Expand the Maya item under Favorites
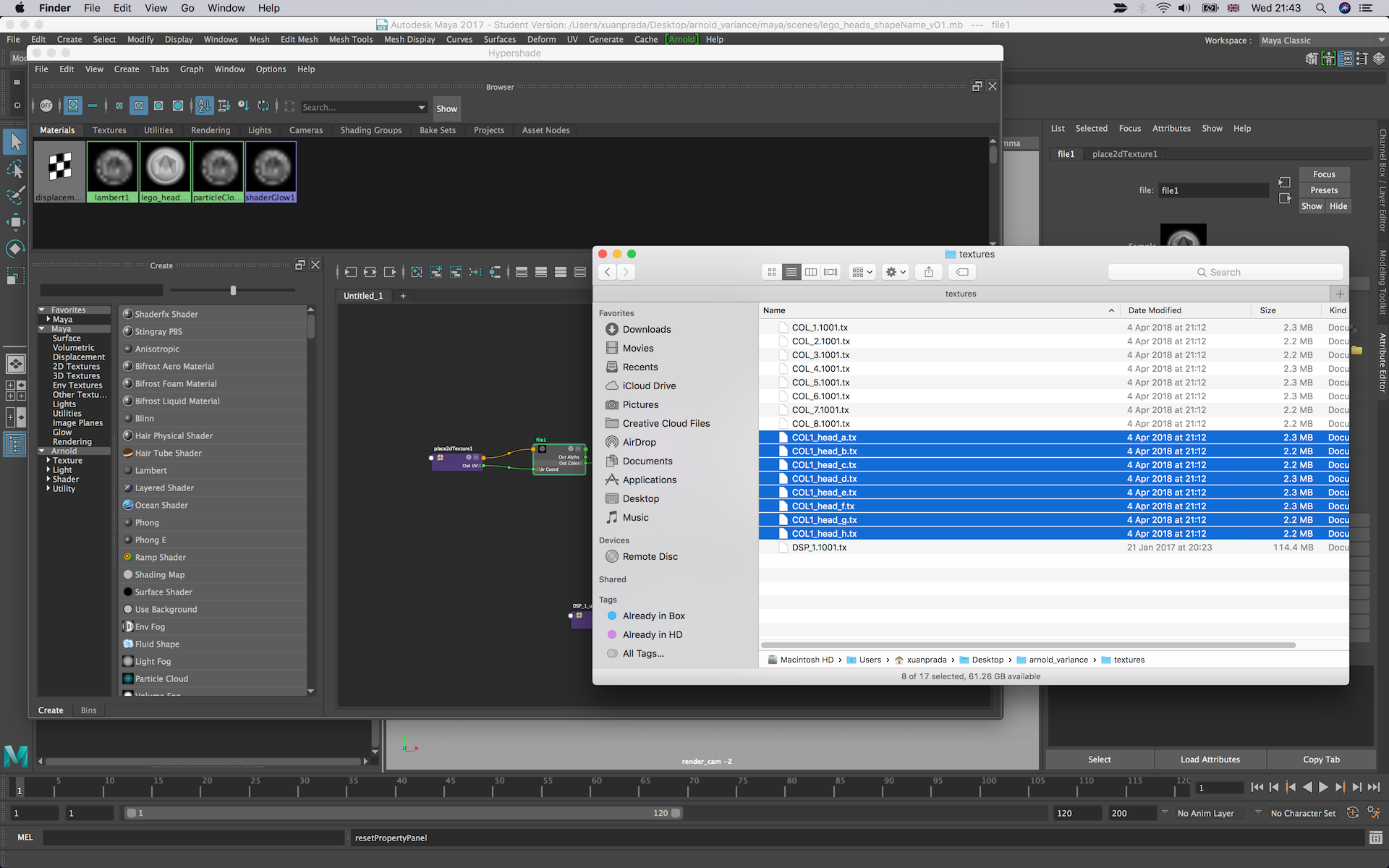Viewport: 1389px width, 868px height. coord(48,319)
